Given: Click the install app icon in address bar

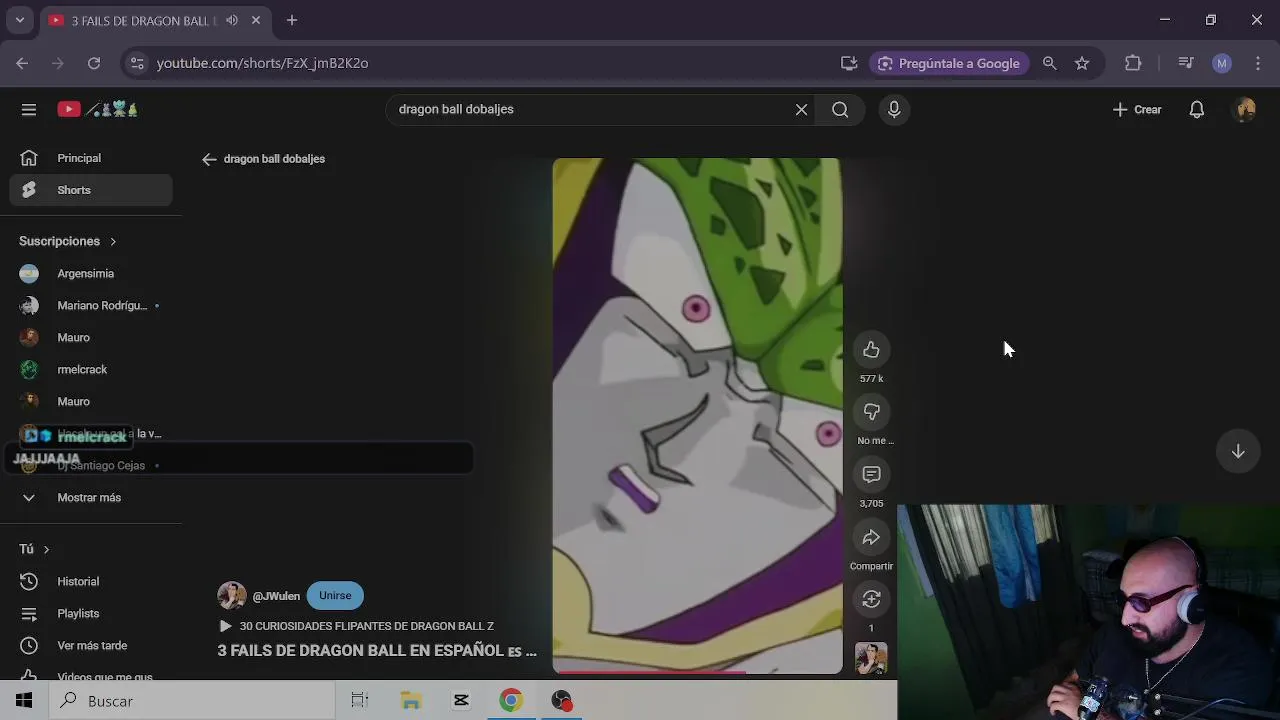Looking at the screenshot, I should 849,63.
